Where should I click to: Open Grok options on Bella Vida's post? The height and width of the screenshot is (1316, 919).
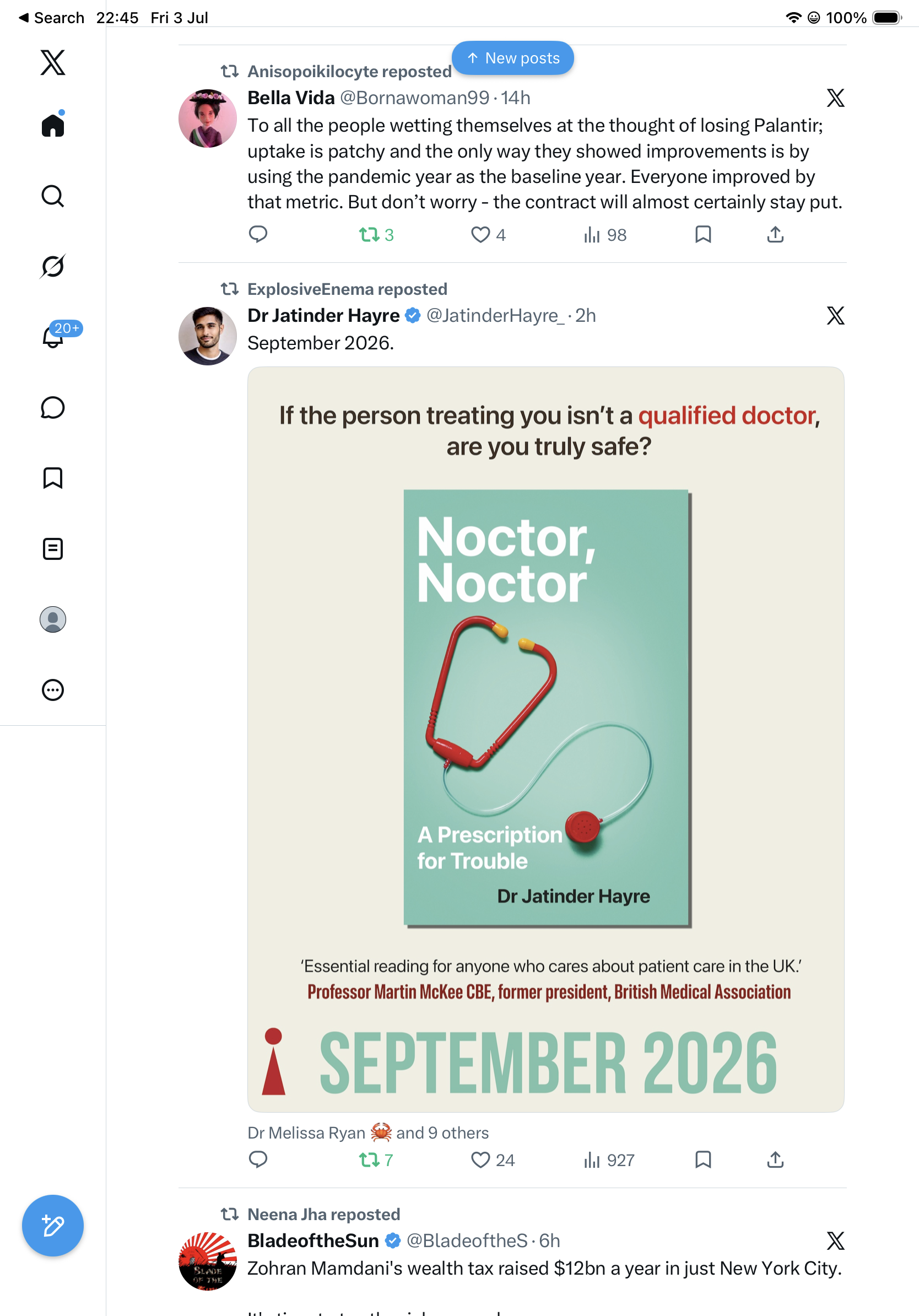click(835, 98)
